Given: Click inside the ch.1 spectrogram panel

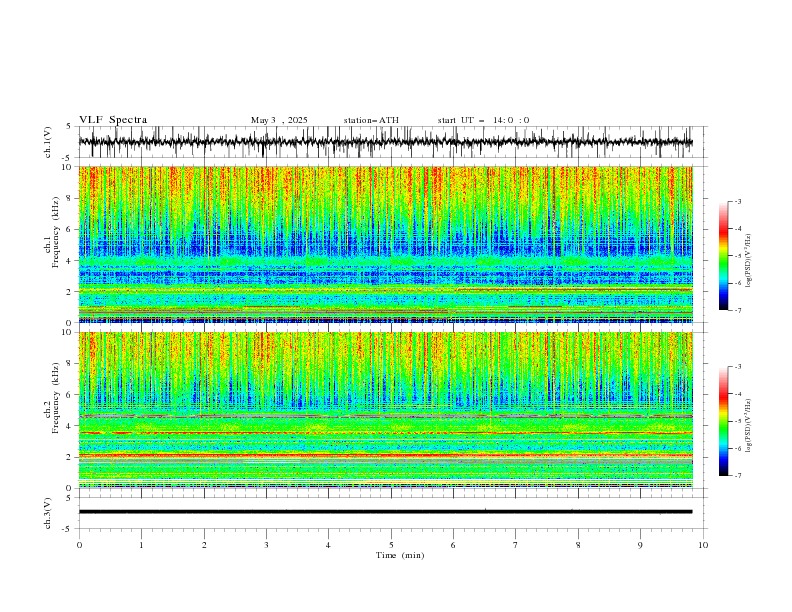Looking at the screenshot, I should pos(385,244).
